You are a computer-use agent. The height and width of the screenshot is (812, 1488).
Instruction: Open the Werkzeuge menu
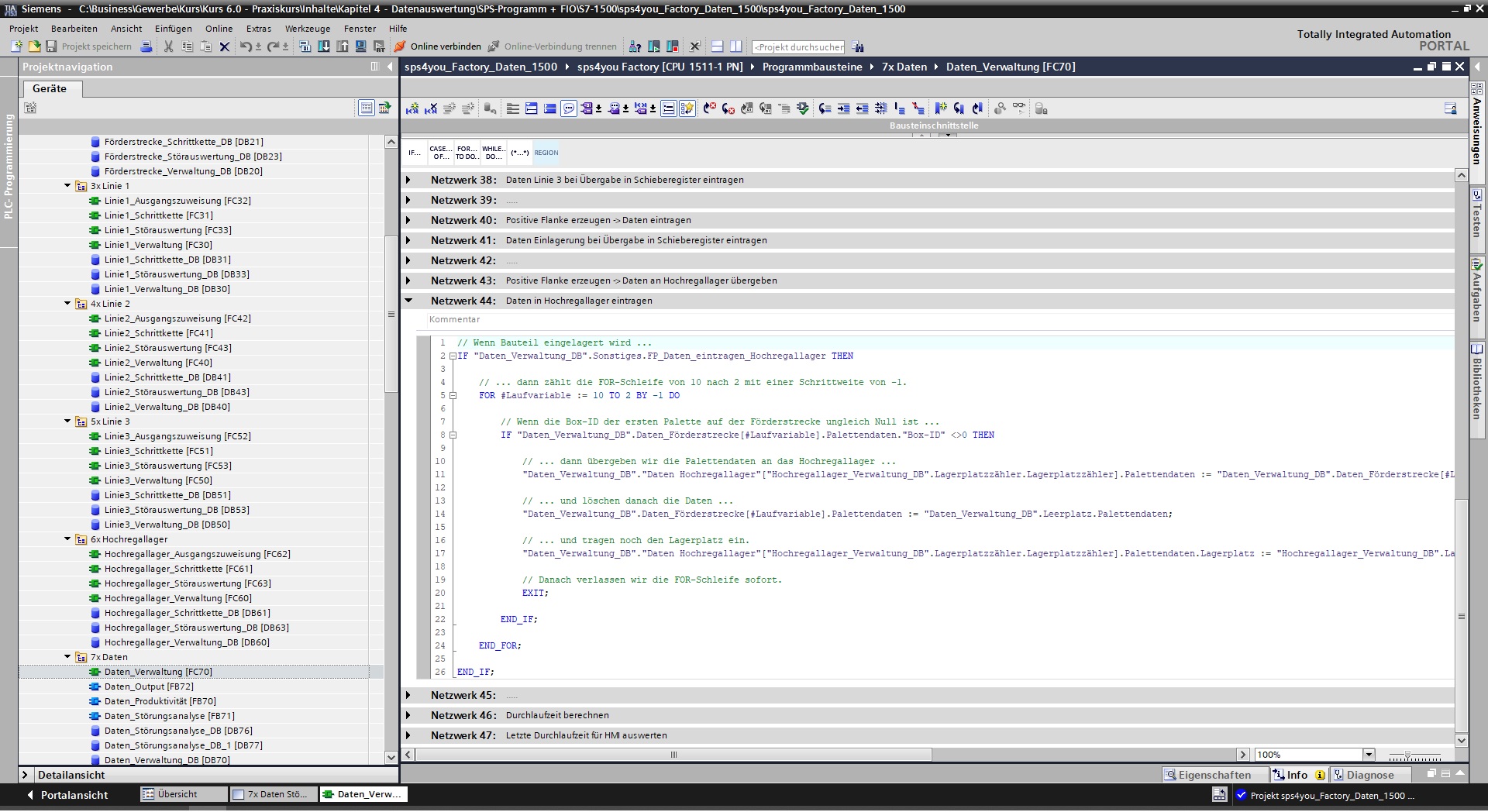(308, 29)
